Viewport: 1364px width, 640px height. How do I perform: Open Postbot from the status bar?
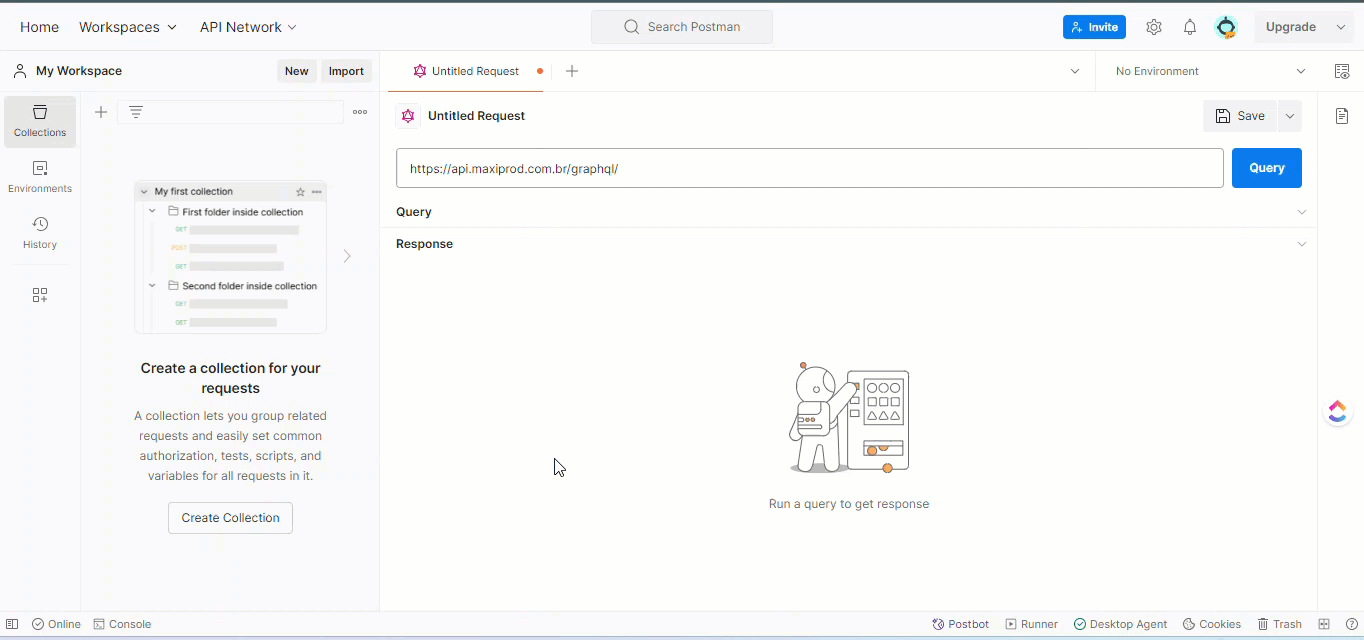[961, 624]
